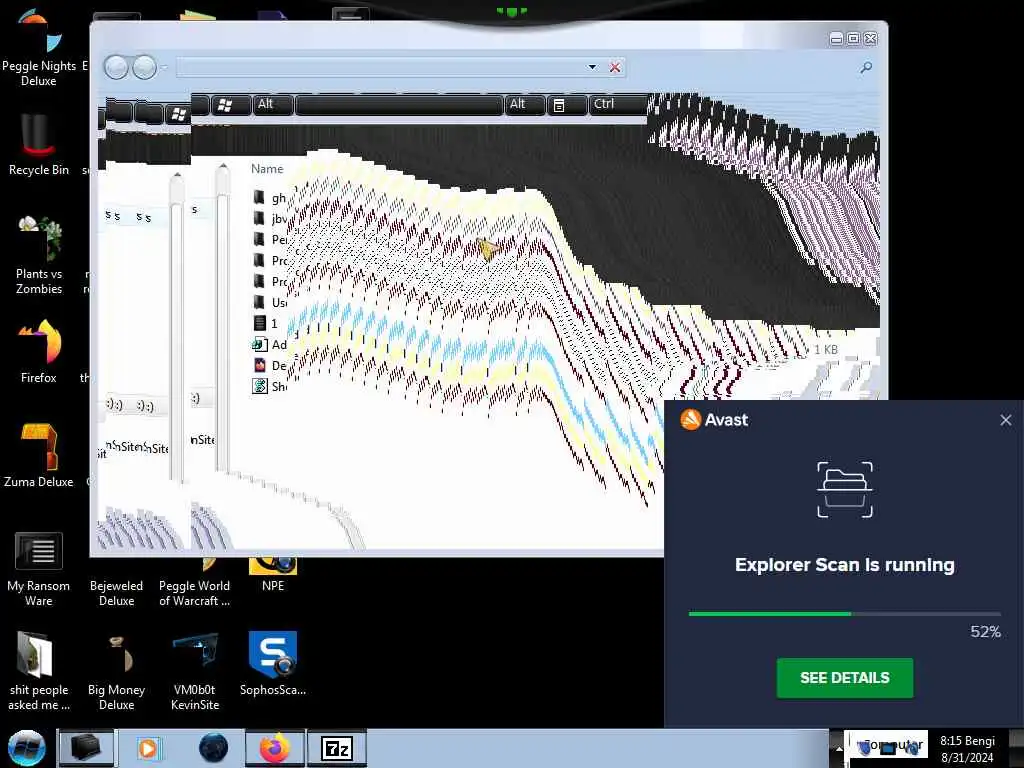Launch the SophosSca... desktop icon

[273, 663]
